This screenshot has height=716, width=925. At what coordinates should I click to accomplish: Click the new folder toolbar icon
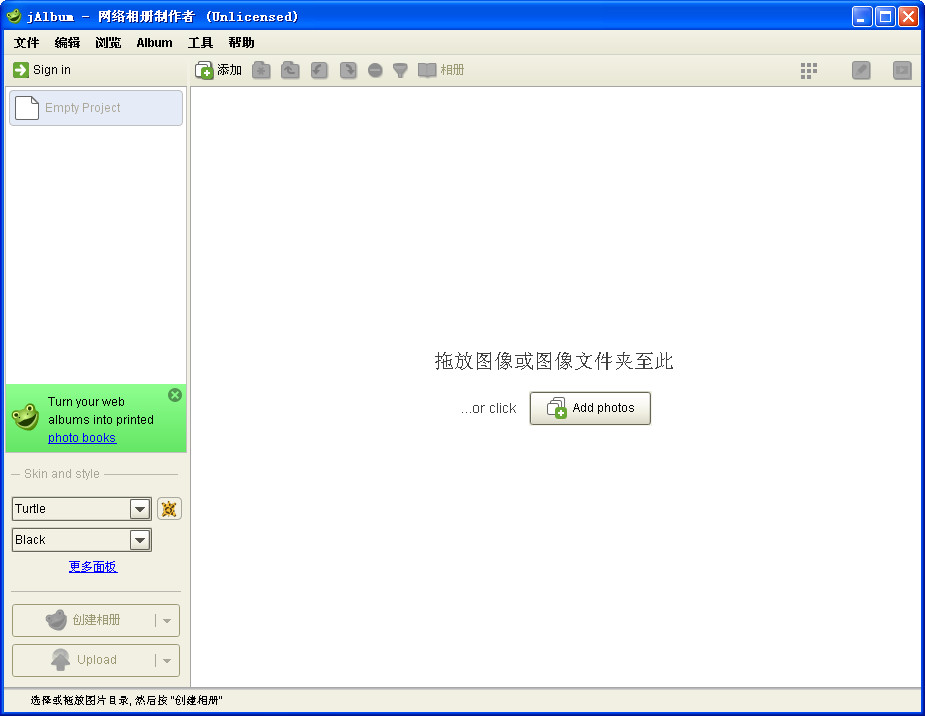pos(261,70)
